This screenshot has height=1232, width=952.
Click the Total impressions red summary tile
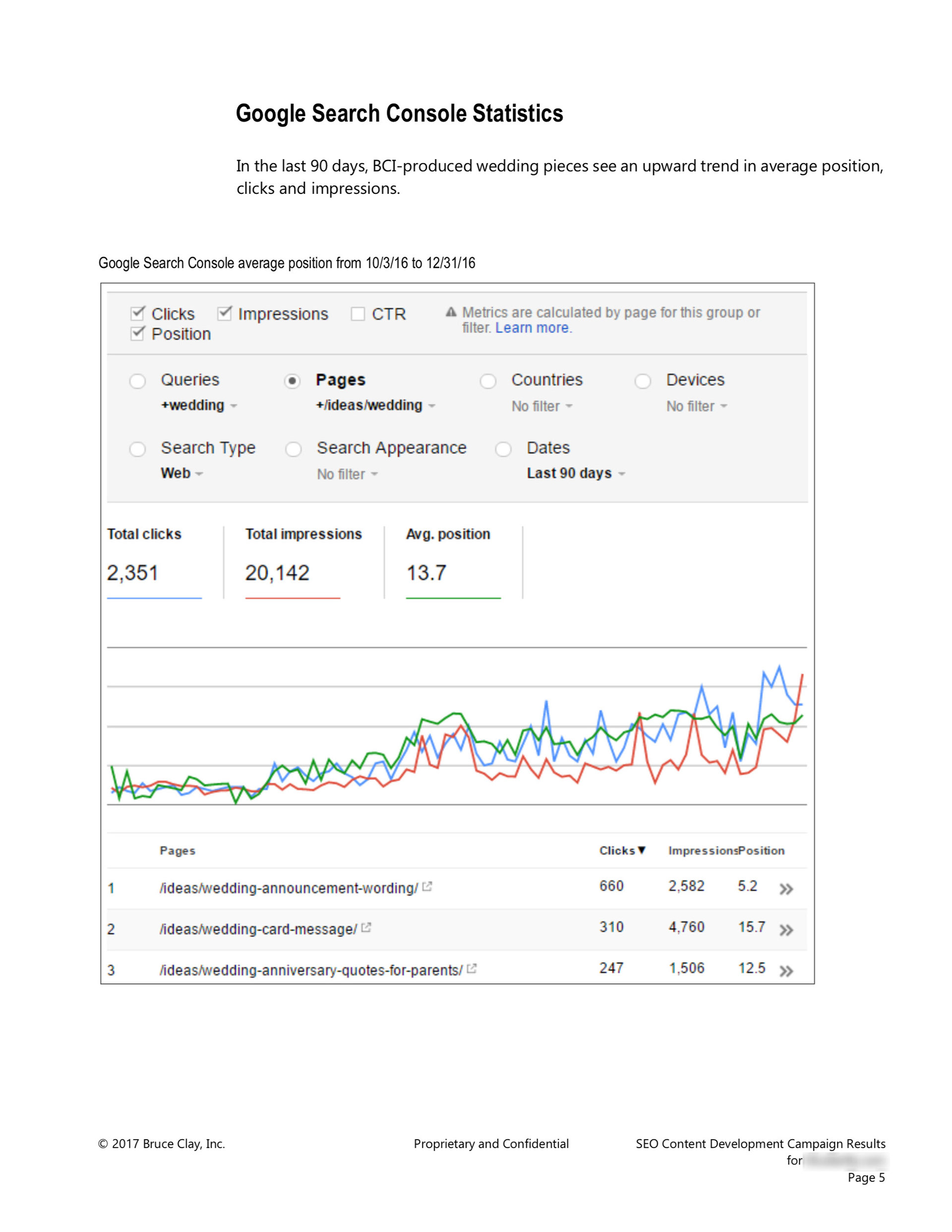292,562
